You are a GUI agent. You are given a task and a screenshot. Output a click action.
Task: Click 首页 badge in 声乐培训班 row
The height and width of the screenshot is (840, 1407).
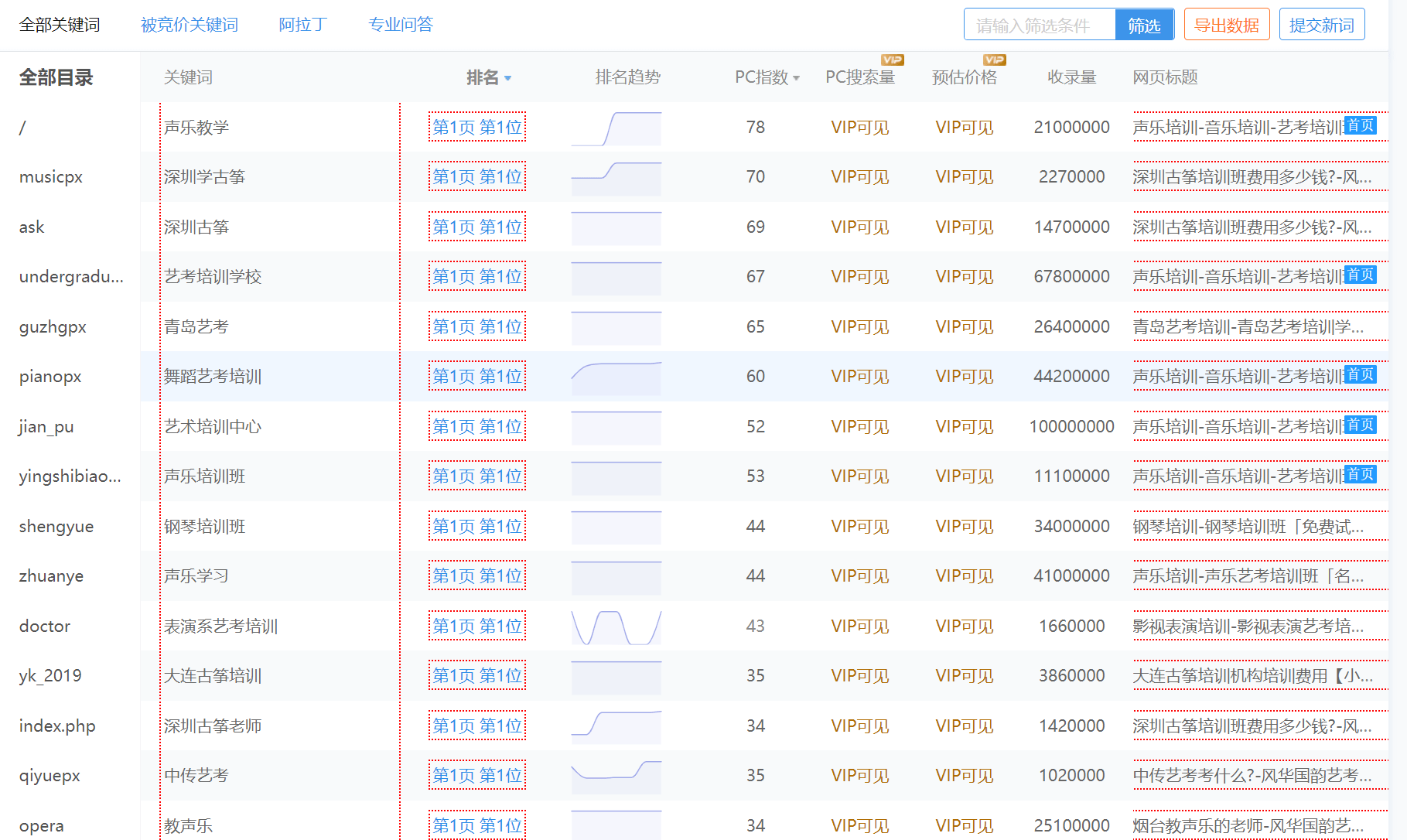[x=1360, y=474]
